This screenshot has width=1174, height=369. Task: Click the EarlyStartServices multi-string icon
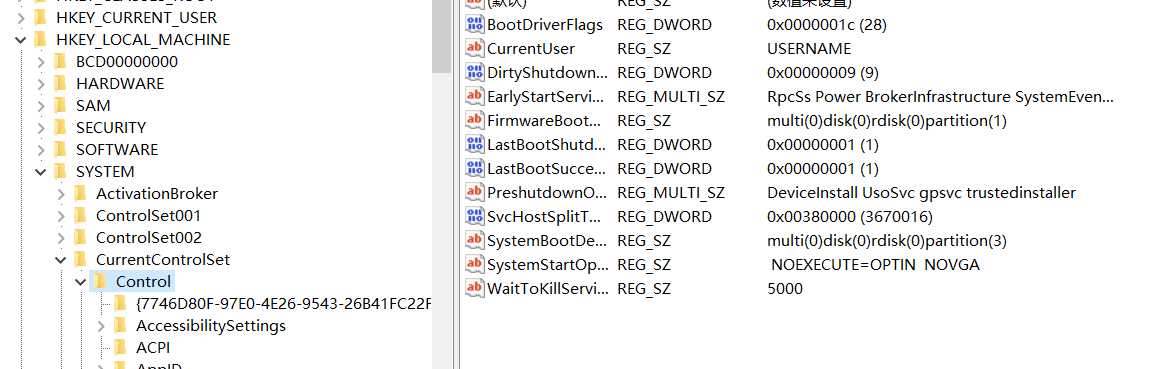[x=475, y=97]
